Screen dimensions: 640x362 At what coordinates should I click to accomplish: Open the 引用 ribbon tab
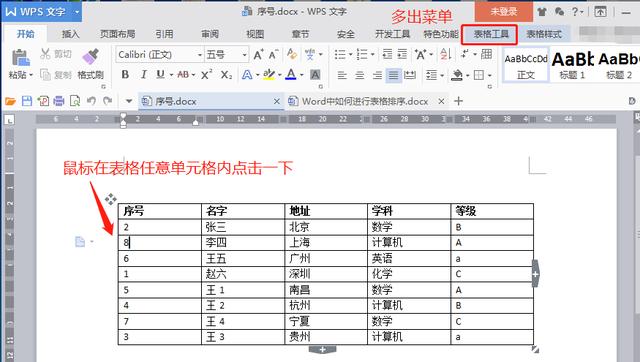point(164,34)
